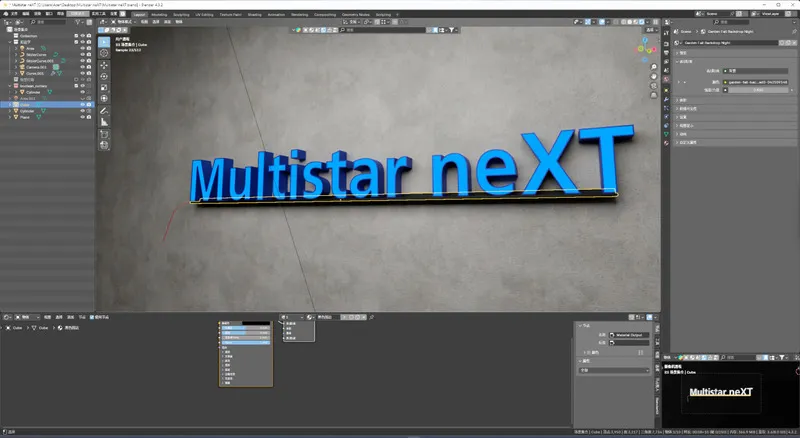The image size is (800, 438).
Task: Hide the Plane object in outliner
Action: tap(82, 117)
